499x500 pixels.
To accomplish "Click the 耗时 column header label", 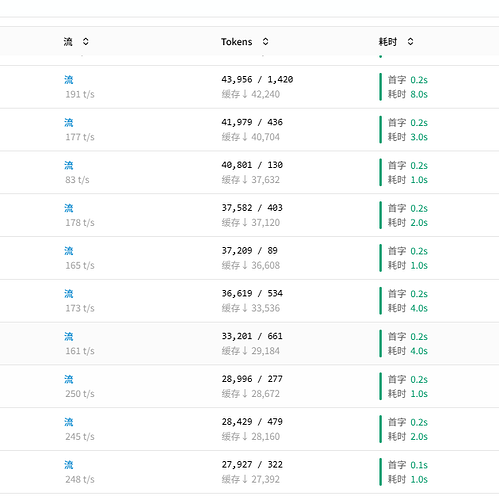I will [388, 42].
